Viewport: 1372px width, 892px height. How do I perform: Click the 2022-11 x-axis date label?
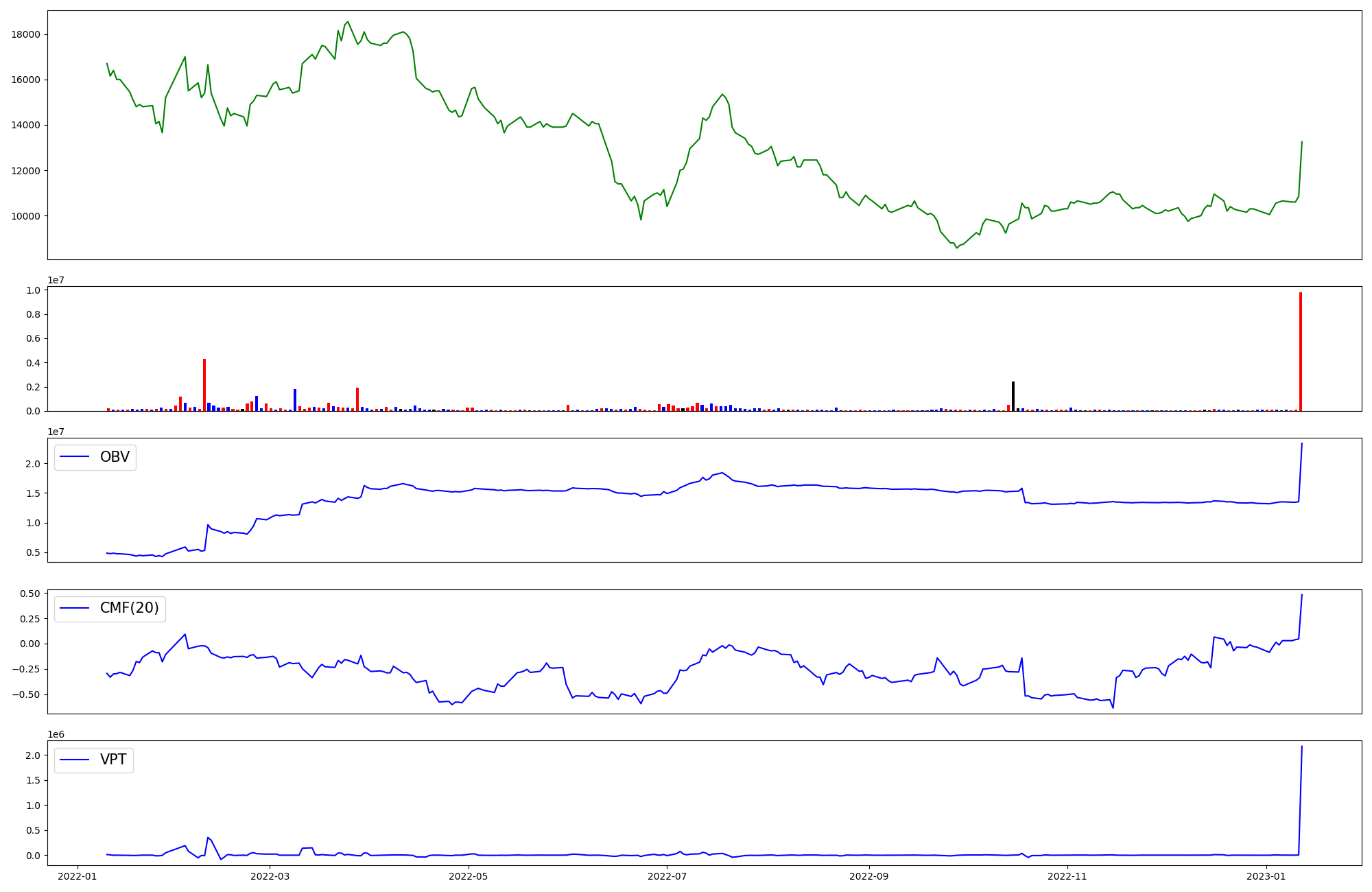click(1067, 876)
